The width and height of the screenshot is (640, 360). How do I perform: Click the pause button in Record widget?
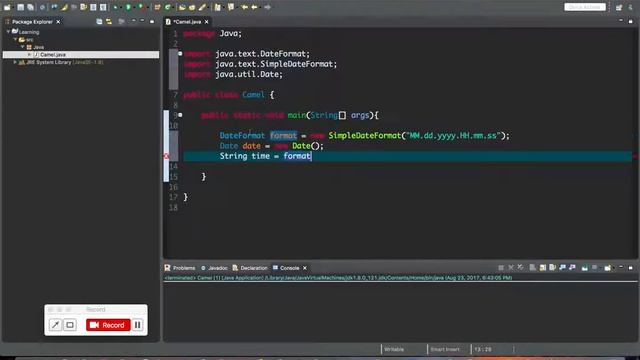click(x=138, y=325)
